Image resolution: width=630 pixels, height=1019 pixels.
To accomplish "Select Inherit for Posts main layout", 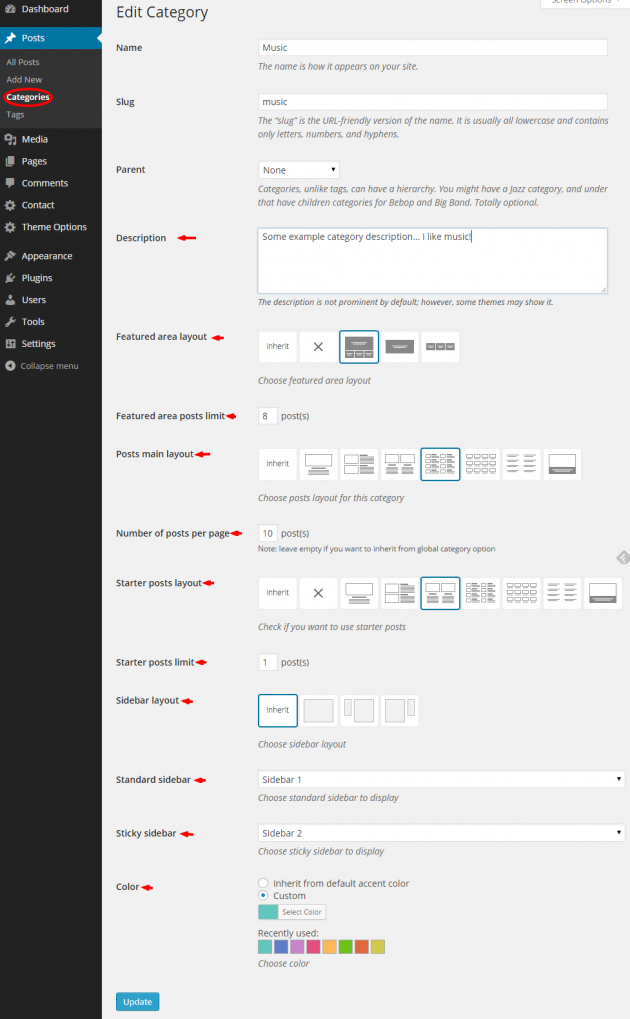I will pyautogui.click(x=278, y=464).
